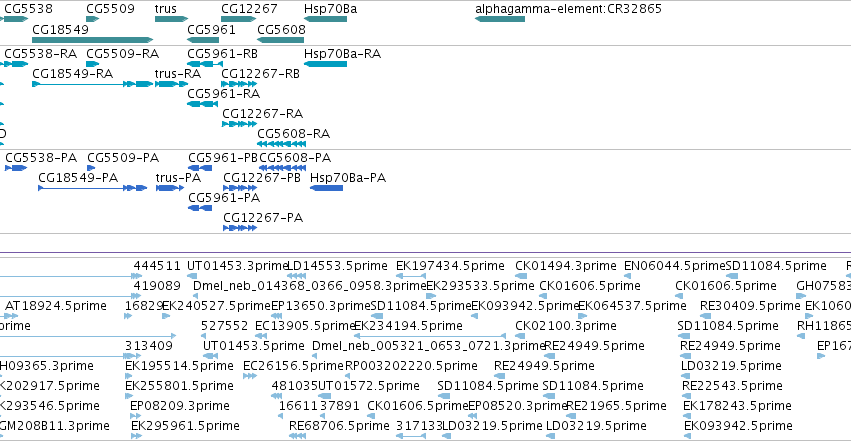Viewport: 851px width, 441px height.
Task: Select the CG5608 gene feature
Action: pos(281,40)
